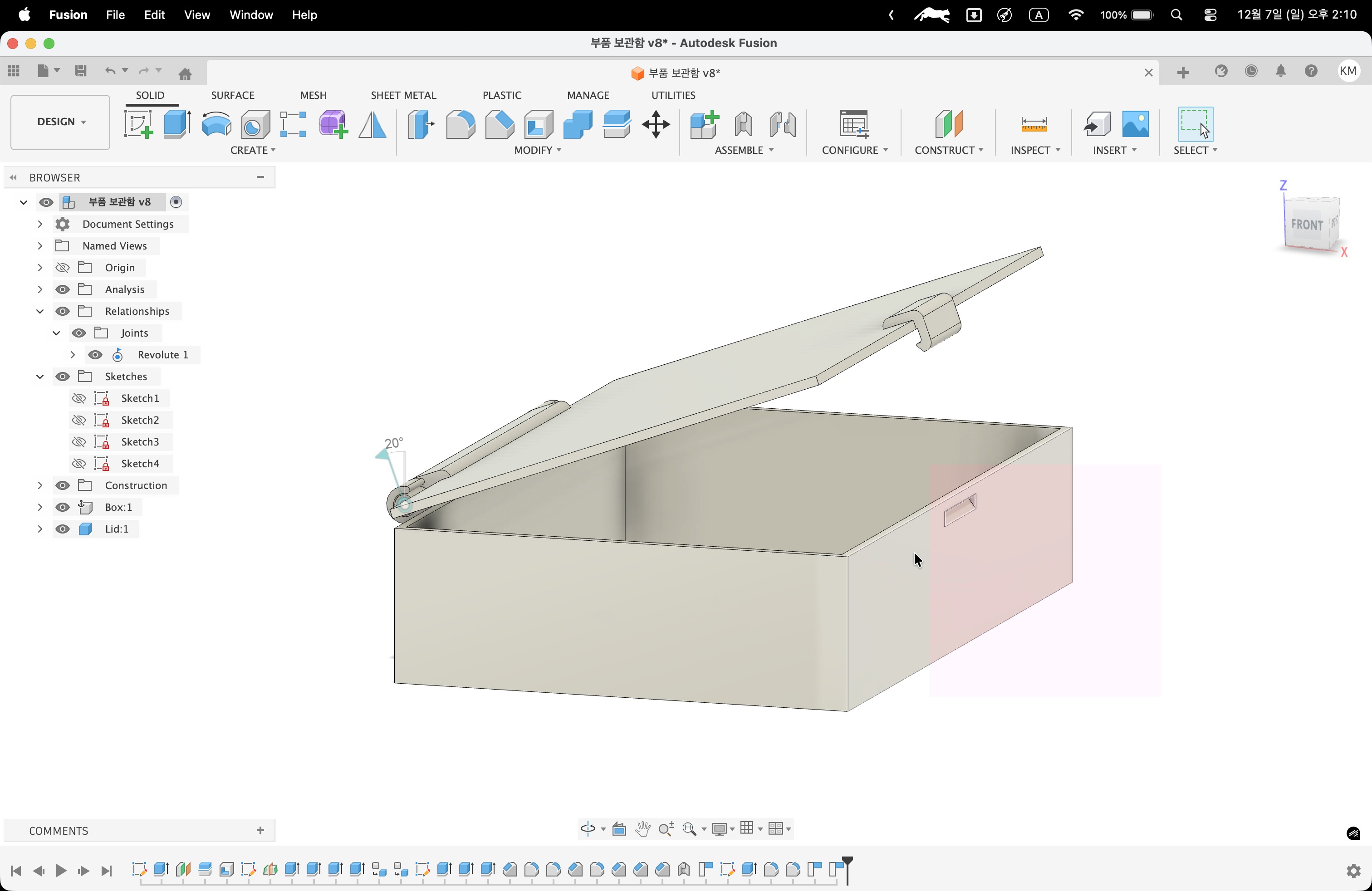
Task: Toggle visibility of Analysis folder
Action: pyautogui.click(x=62, y=289)
